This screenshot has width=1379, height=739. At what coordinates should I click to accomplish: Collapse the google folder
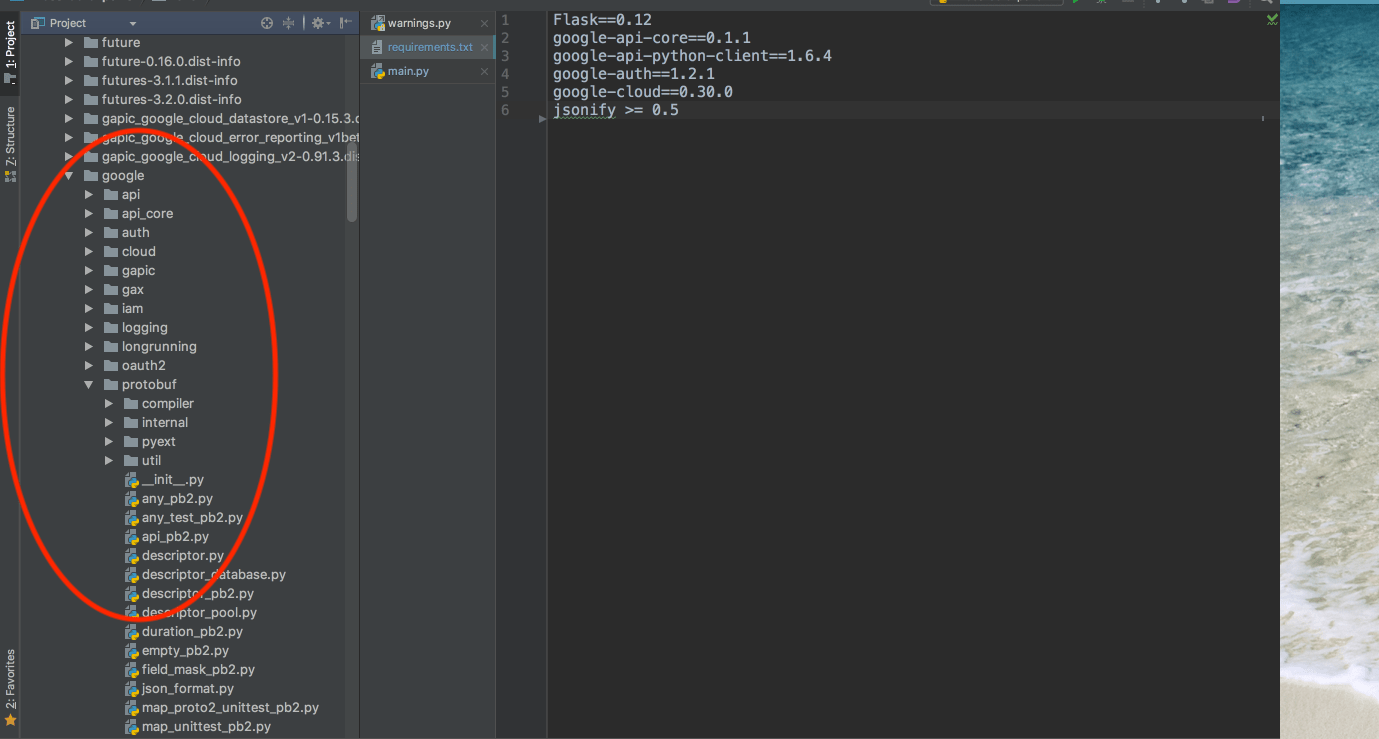[69, 176]
